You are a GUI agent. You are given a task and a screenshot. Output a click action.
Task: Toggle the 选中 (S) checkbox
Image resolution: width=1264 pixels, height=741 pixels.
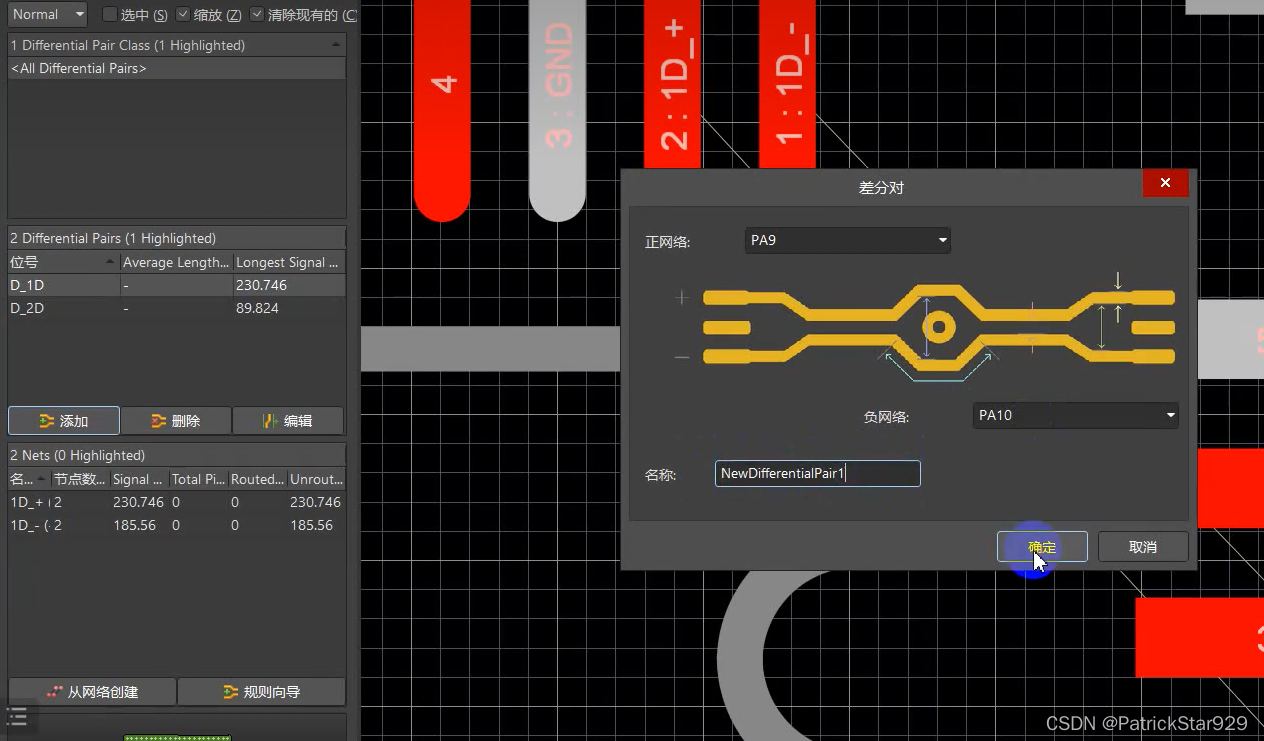[110, 15]
